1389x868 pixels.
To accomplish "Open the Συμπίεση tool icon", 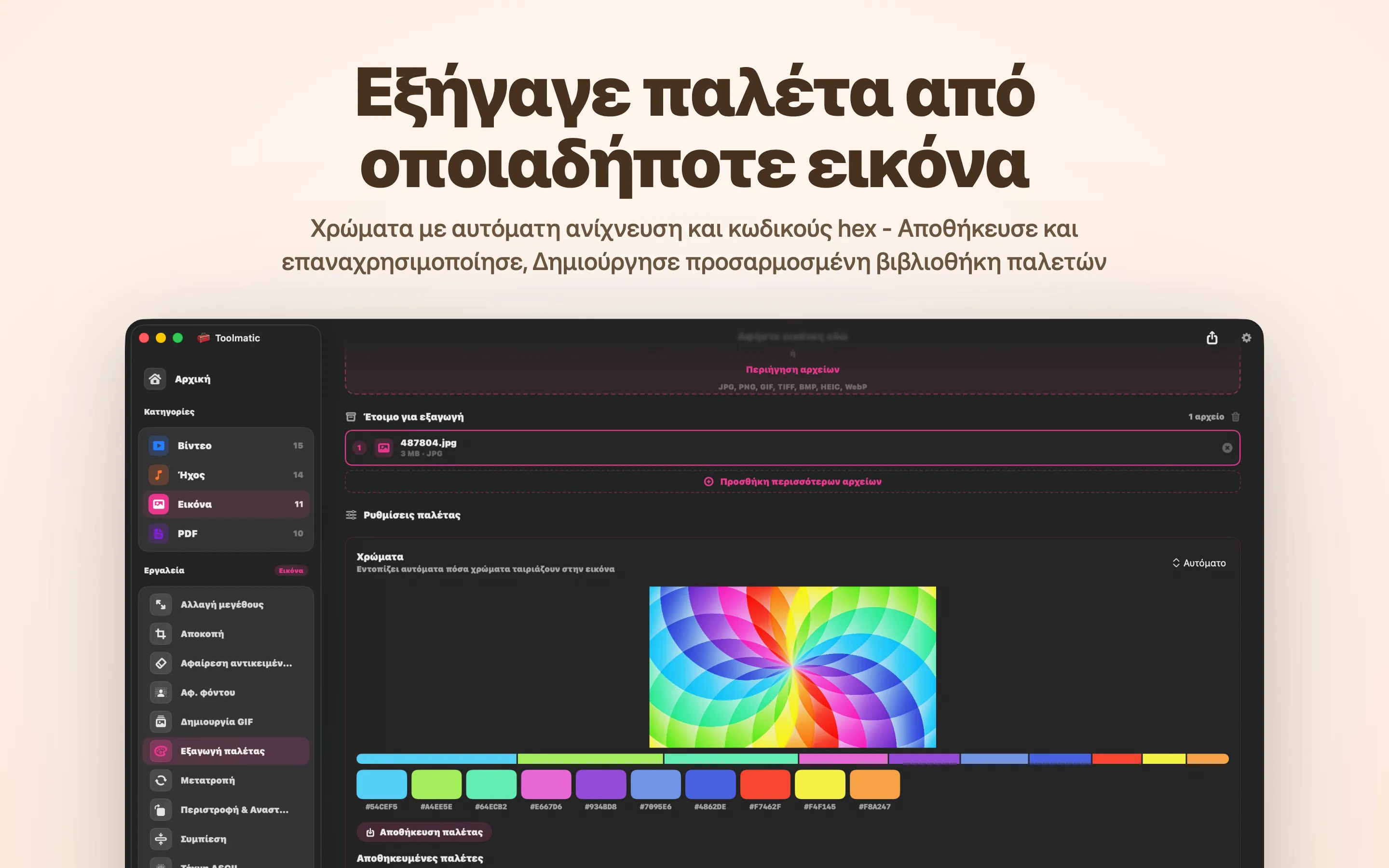I will [161, 839].
